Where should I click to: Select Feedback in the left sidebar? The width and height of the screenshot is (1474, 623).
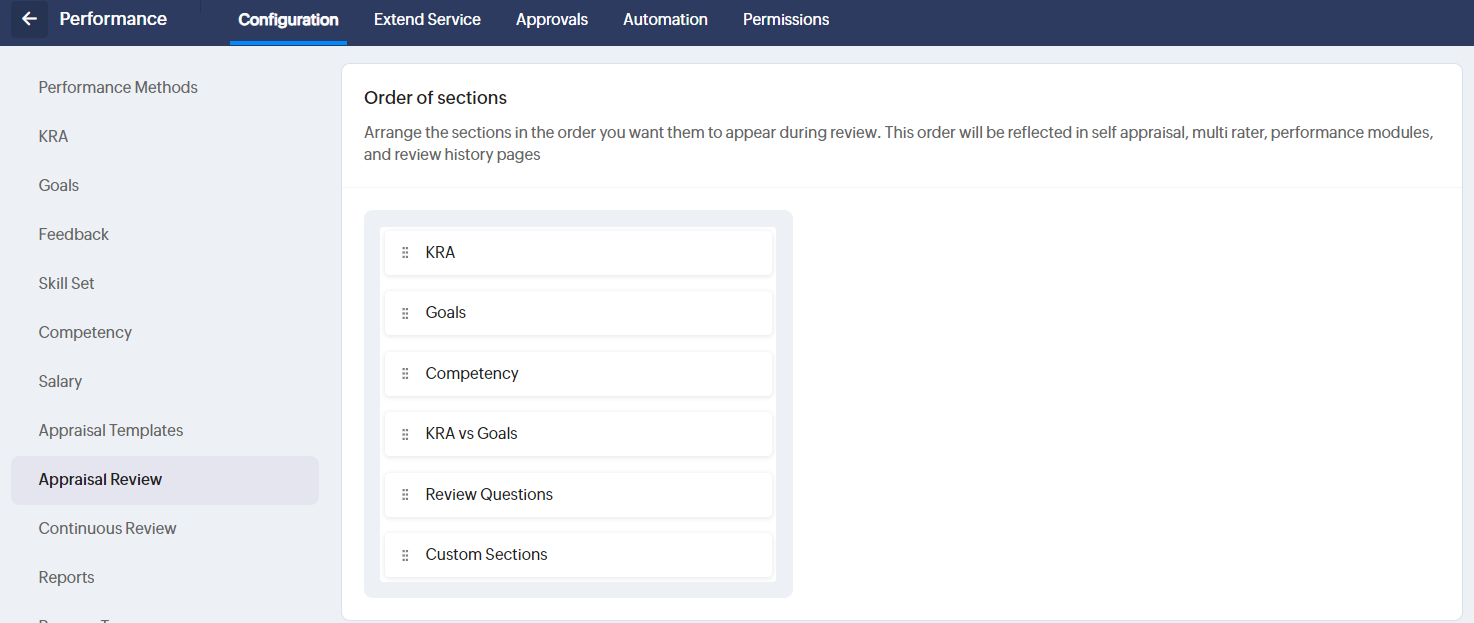pyautogui.click(x=73, y=234)
